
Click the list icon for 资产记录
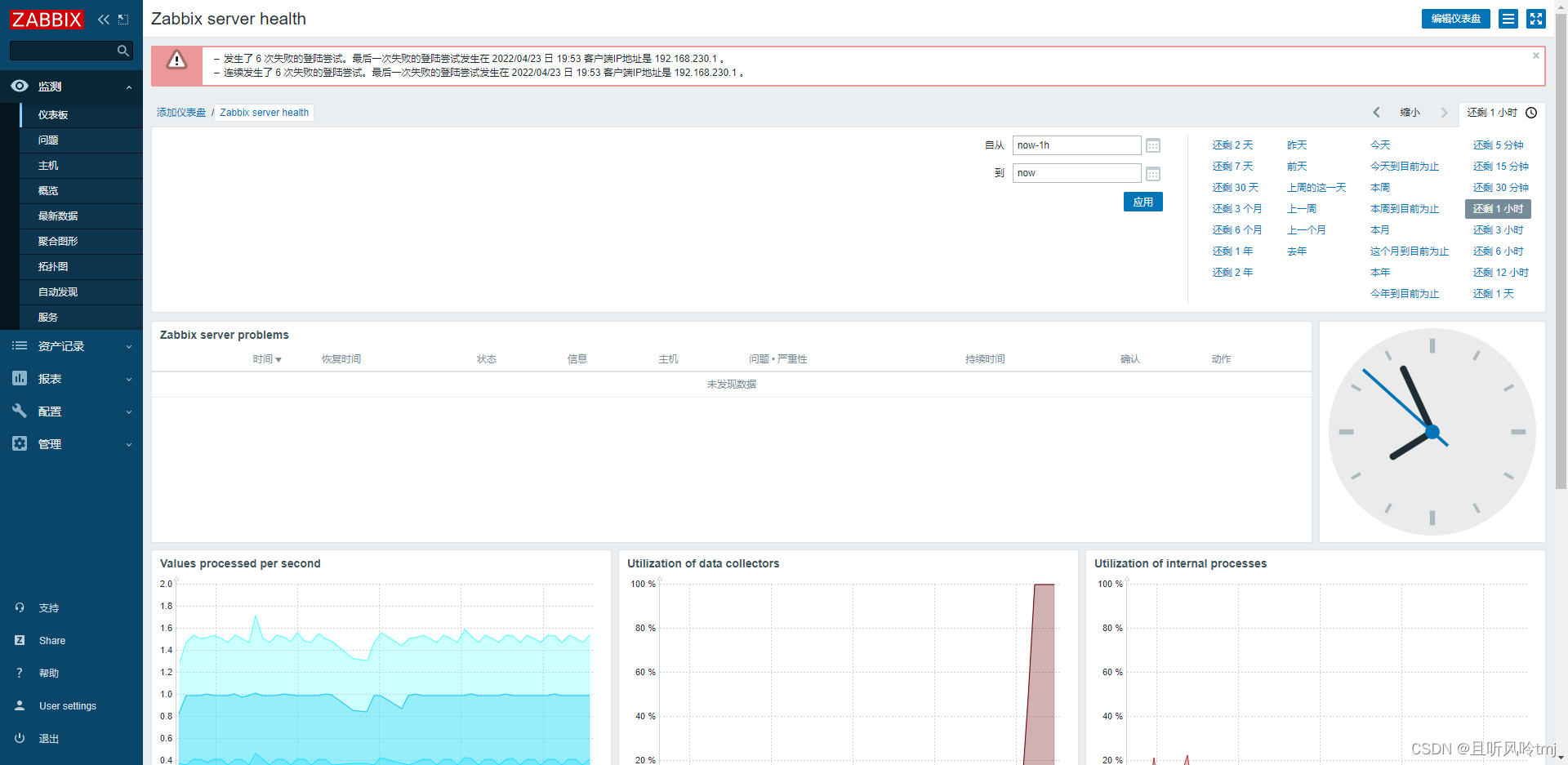[x=20, y=346]
